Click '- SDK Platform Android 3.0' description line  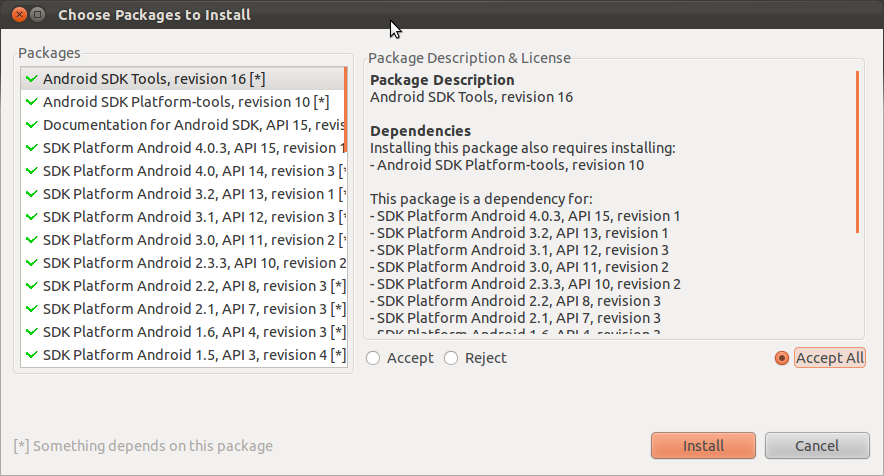519,267
